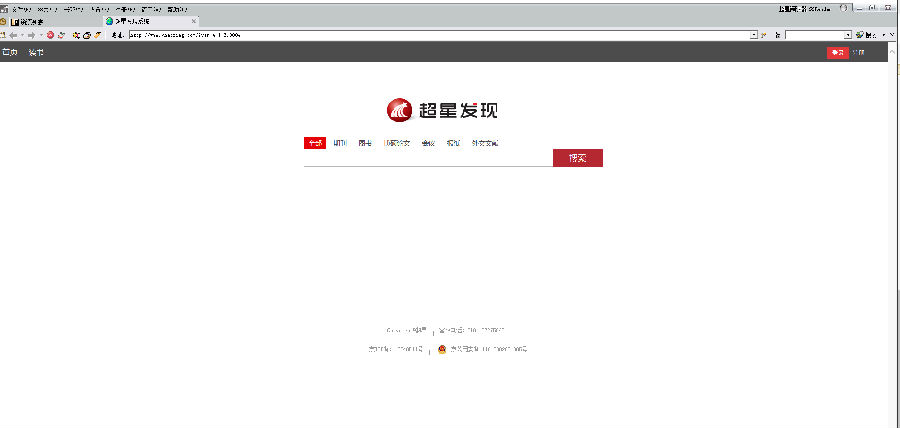
Task: Open the Favorites star icon in toolbar
Action: click(76, 35)
